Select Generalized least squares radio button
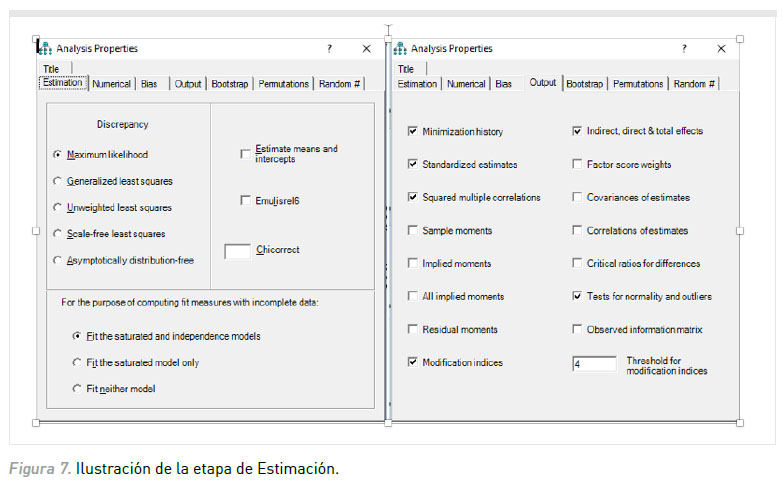 pyautogui.click(x=57, y=181)
